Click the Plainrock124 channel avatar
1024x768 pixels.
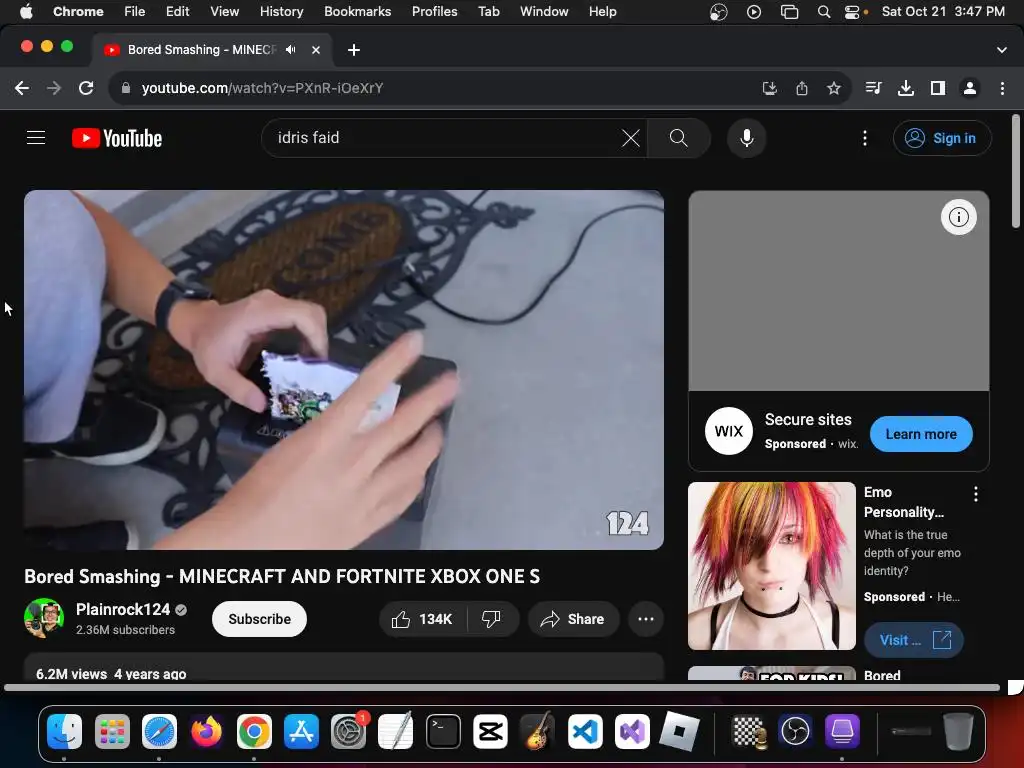(44, 618)
